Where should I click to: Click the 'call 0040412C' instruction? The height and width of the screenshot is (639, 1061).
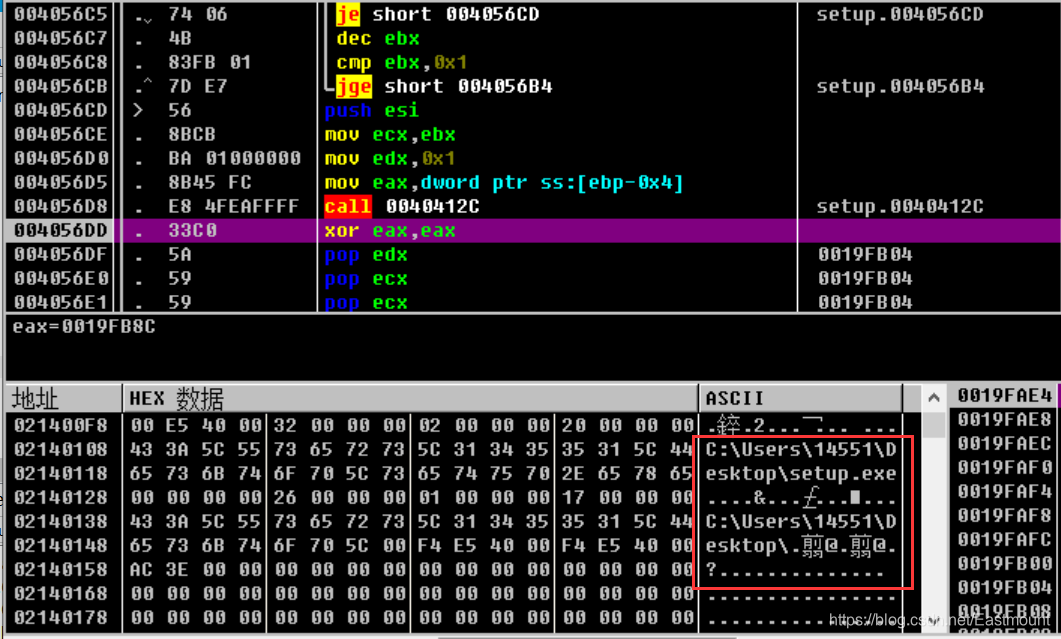(x=402, y=206)
